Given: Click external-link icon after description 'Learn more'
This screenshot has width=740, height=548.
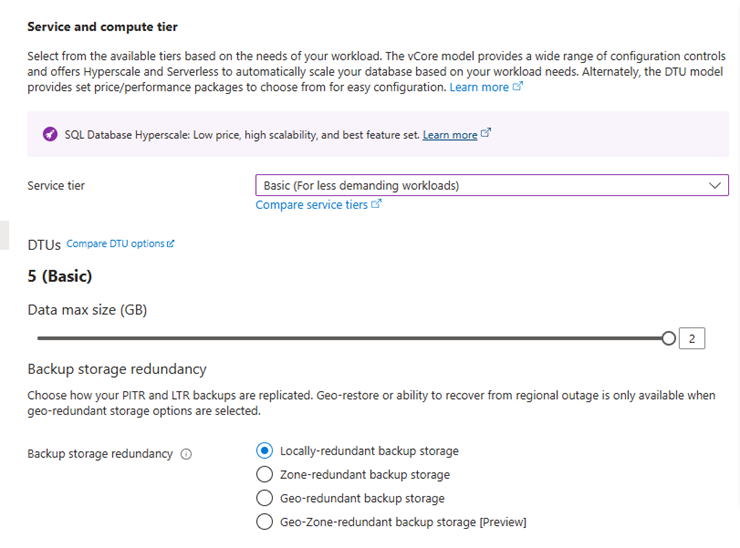Looking at the screenshot, I should [518, 87].
